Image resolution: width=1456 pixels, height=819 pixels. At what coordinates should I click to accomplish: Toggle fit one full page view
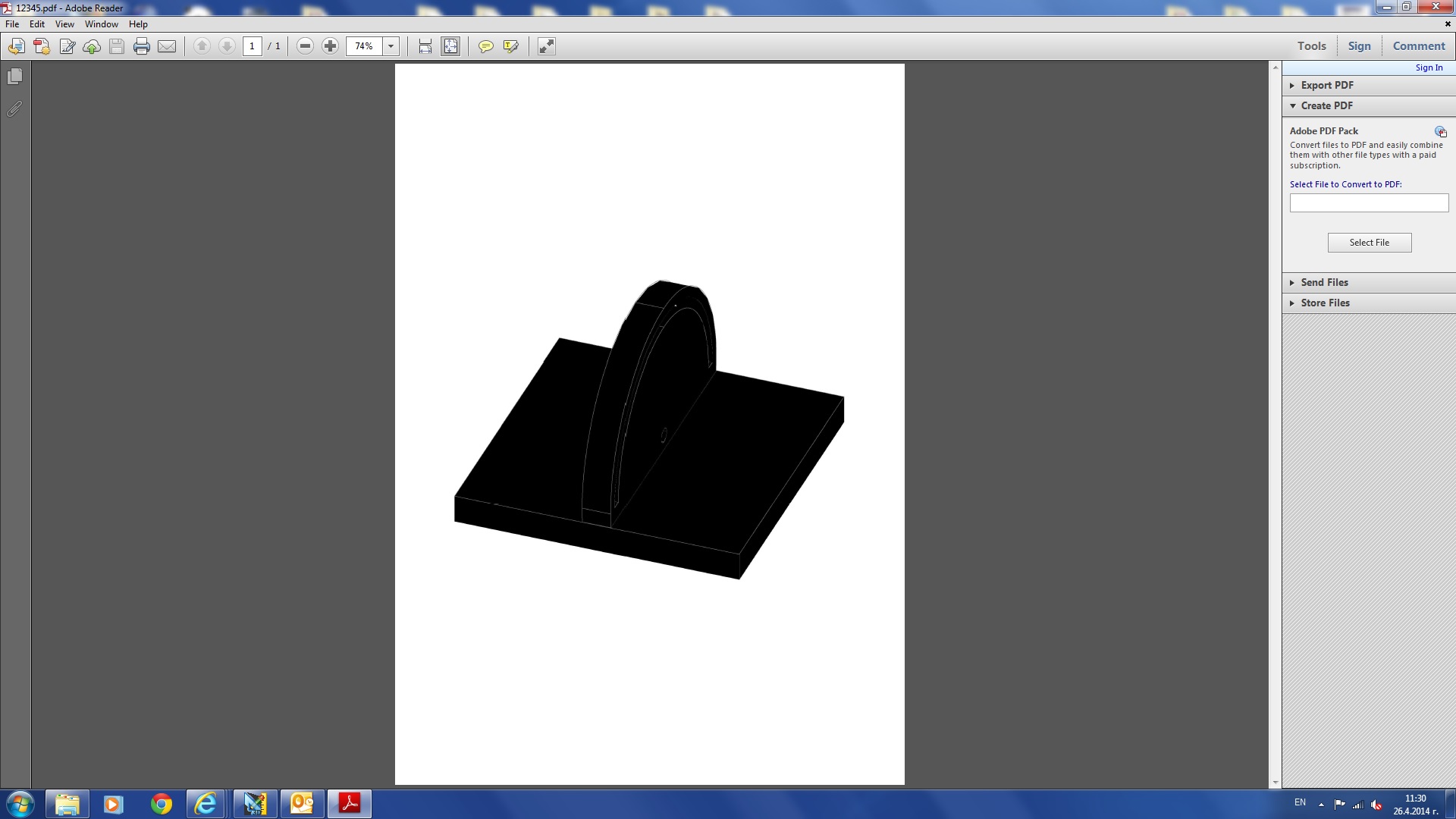450,47
